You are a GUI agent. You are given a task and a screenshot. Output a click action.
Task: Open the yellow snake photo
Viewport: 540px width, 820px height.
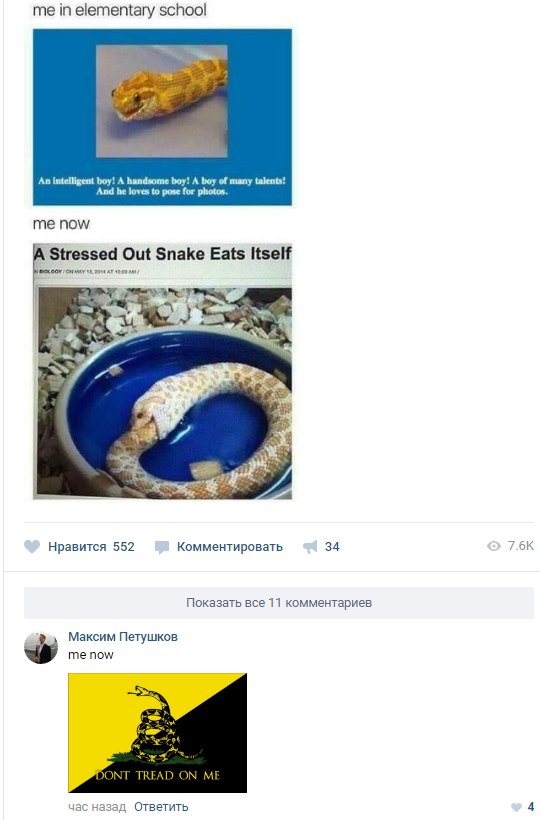pyautogui.click(x=162, y=117)
